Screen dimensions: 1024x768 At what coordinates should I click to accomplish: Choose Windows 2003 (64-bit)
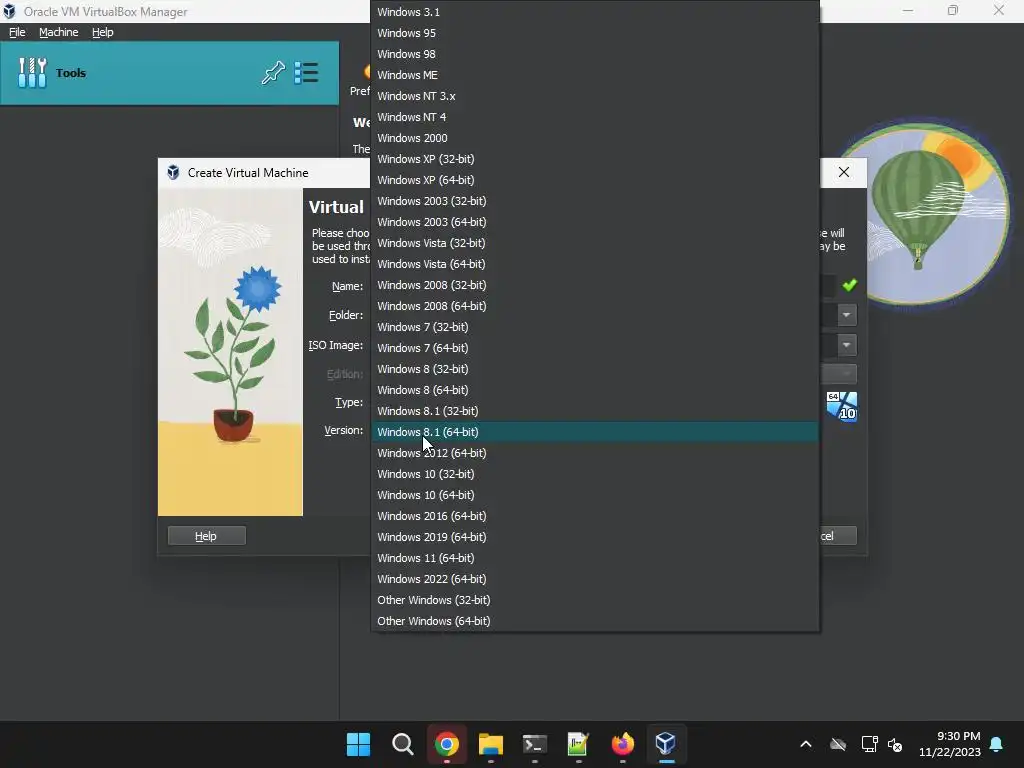pyautogui.click(x=595, y=222)
